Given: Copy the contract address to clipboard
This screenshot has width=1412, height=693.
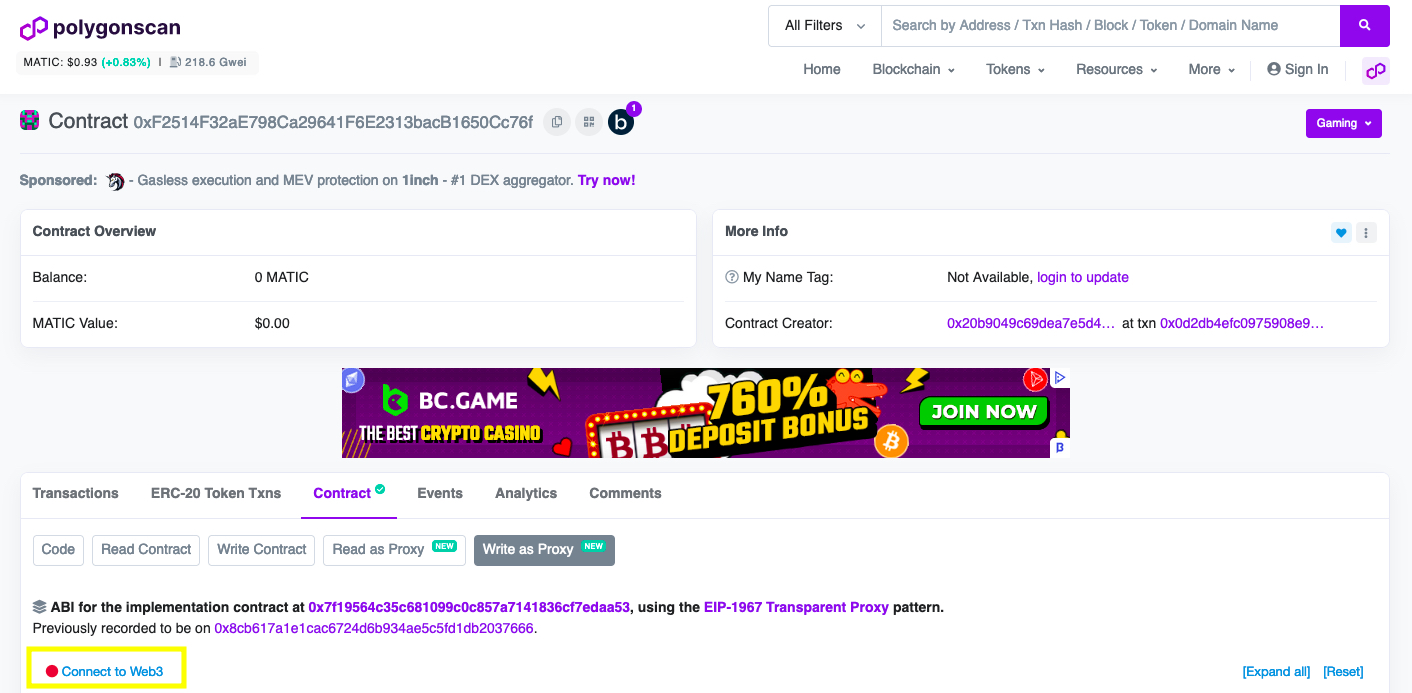Looking at the screenshot, I should [557, 122].
